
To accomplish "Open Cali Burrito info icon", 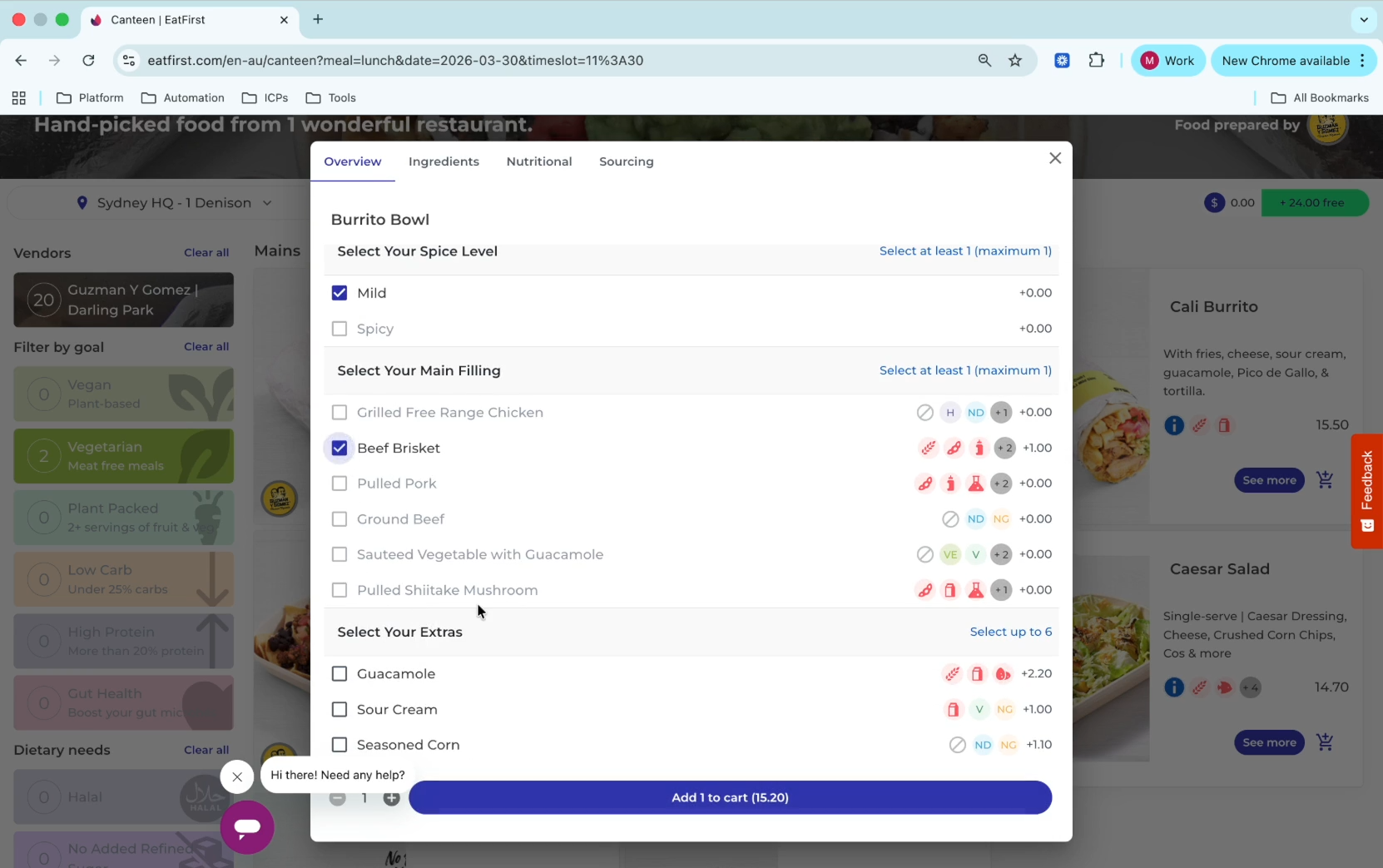I will [x=1173, y=425].
